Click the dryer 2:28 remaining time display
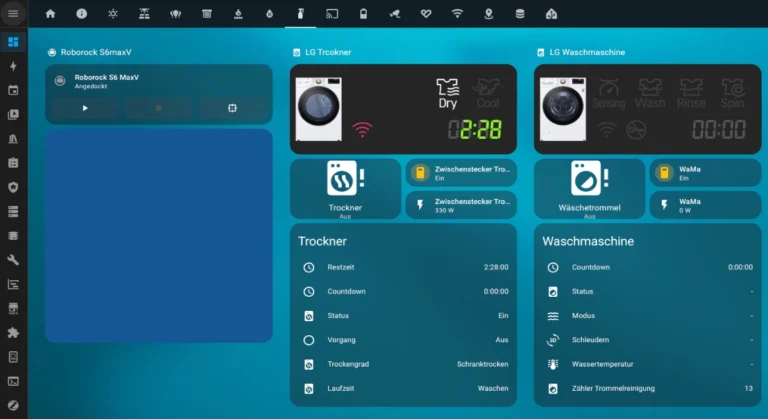Screen dimensions: 768x419 (475, 130)
